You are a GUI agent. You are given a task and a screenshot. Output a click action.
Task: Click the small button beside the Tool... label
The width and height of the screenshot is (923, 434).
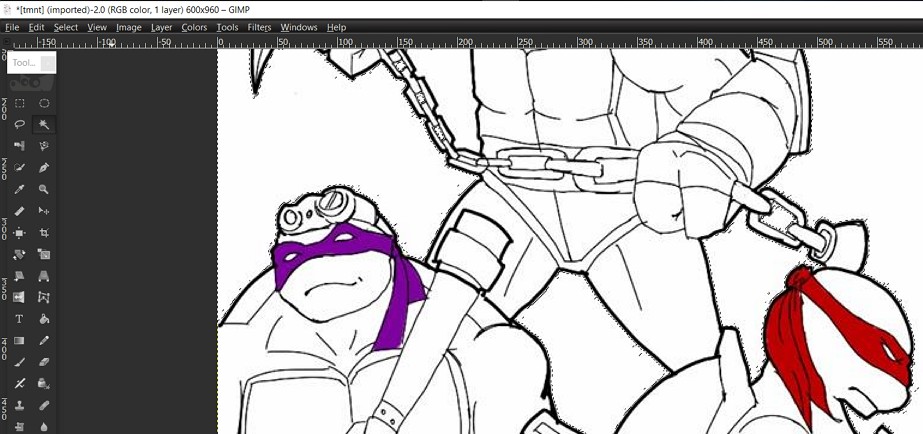click(48, 63)
